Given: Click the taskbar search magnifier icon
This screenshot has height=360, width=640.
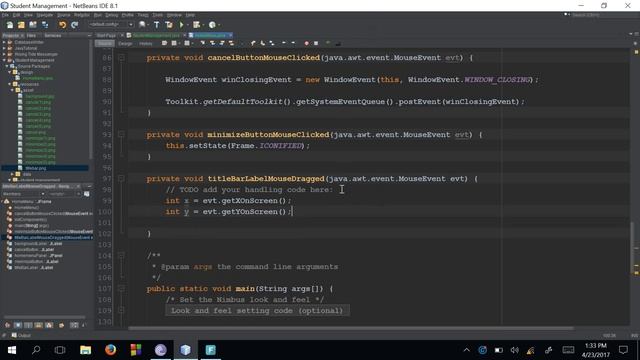Looking at the screenshot, I should tap(36, 350).
